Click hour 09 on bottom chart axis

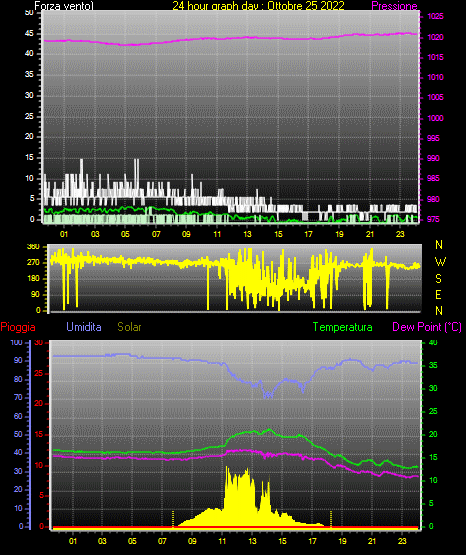coord(192,541)
